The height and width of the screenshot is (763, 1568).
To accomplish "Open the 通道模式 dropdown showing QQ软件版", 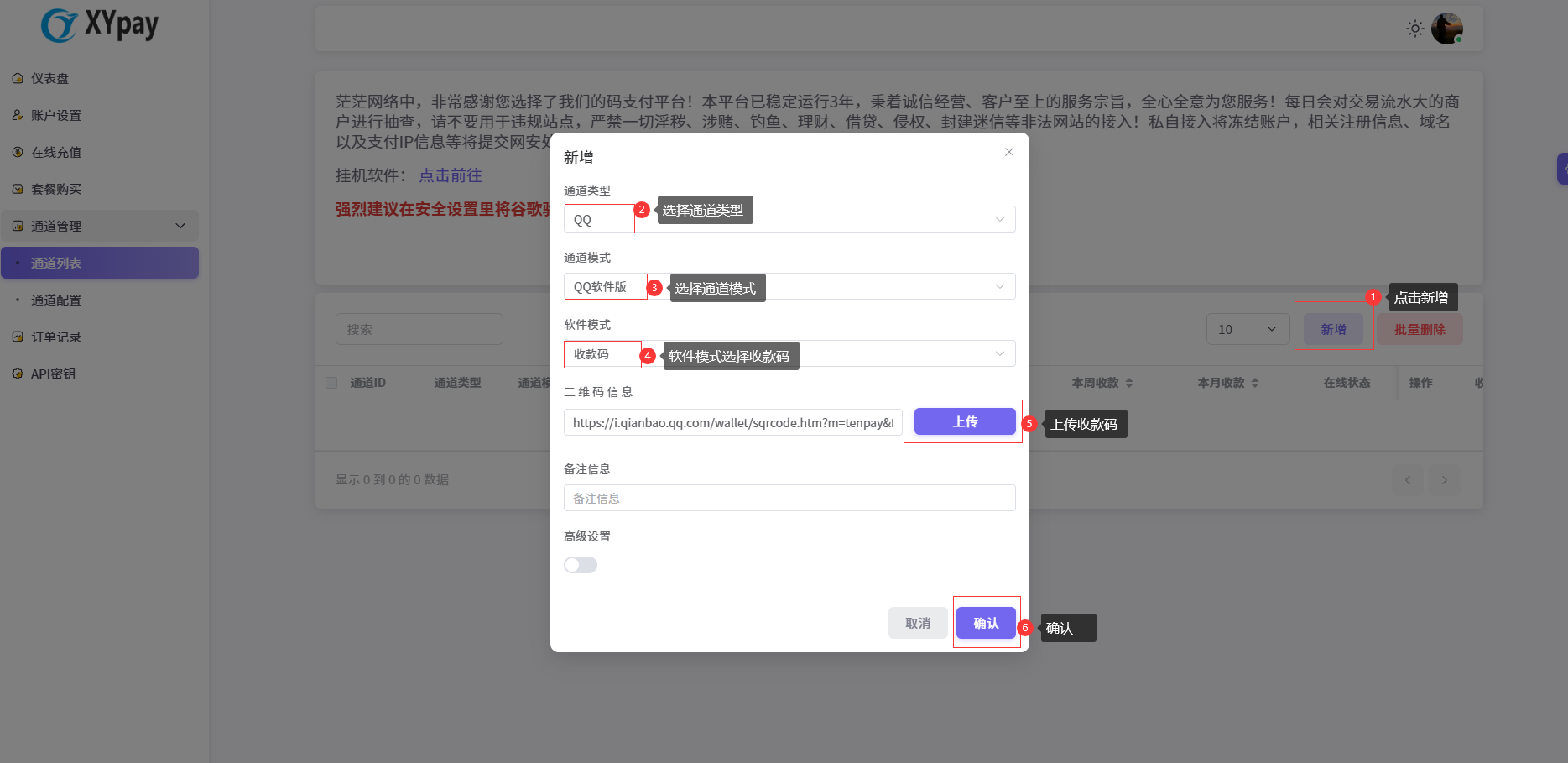I will click(789, 286).
